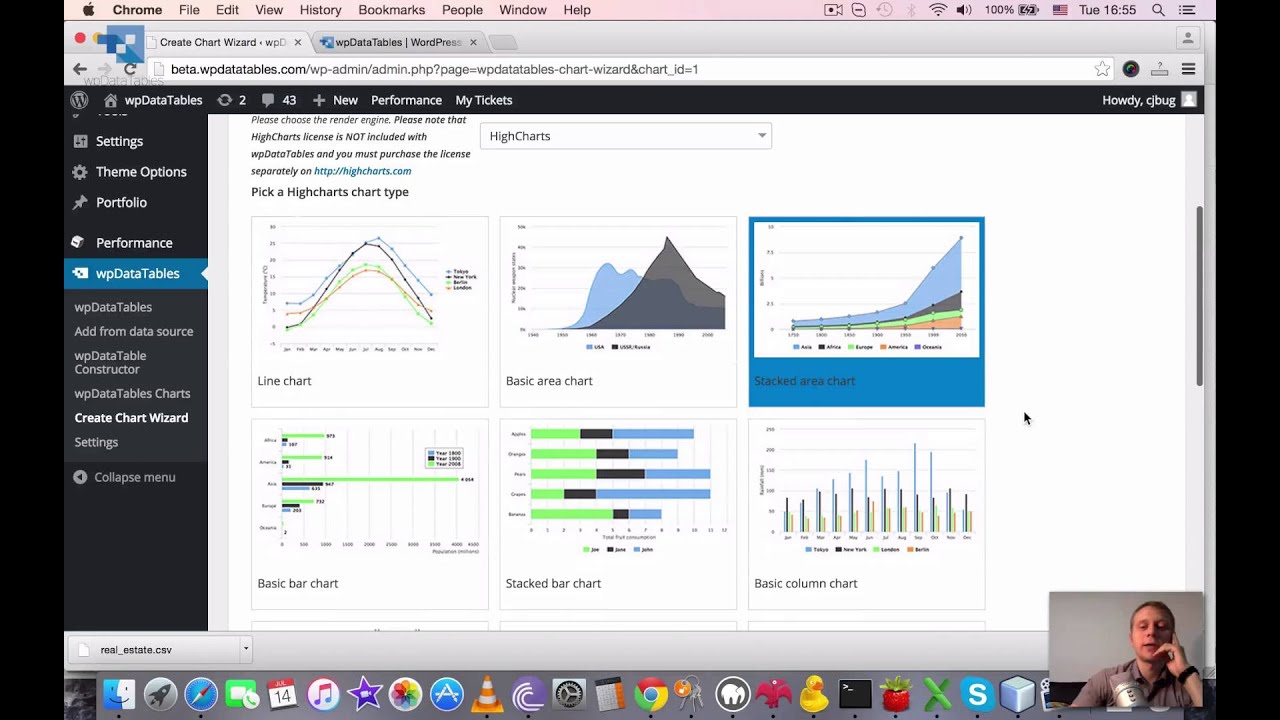Open Performance in the admin bar
This screenshot has height=720, width=1280.
tap(406, 100)
